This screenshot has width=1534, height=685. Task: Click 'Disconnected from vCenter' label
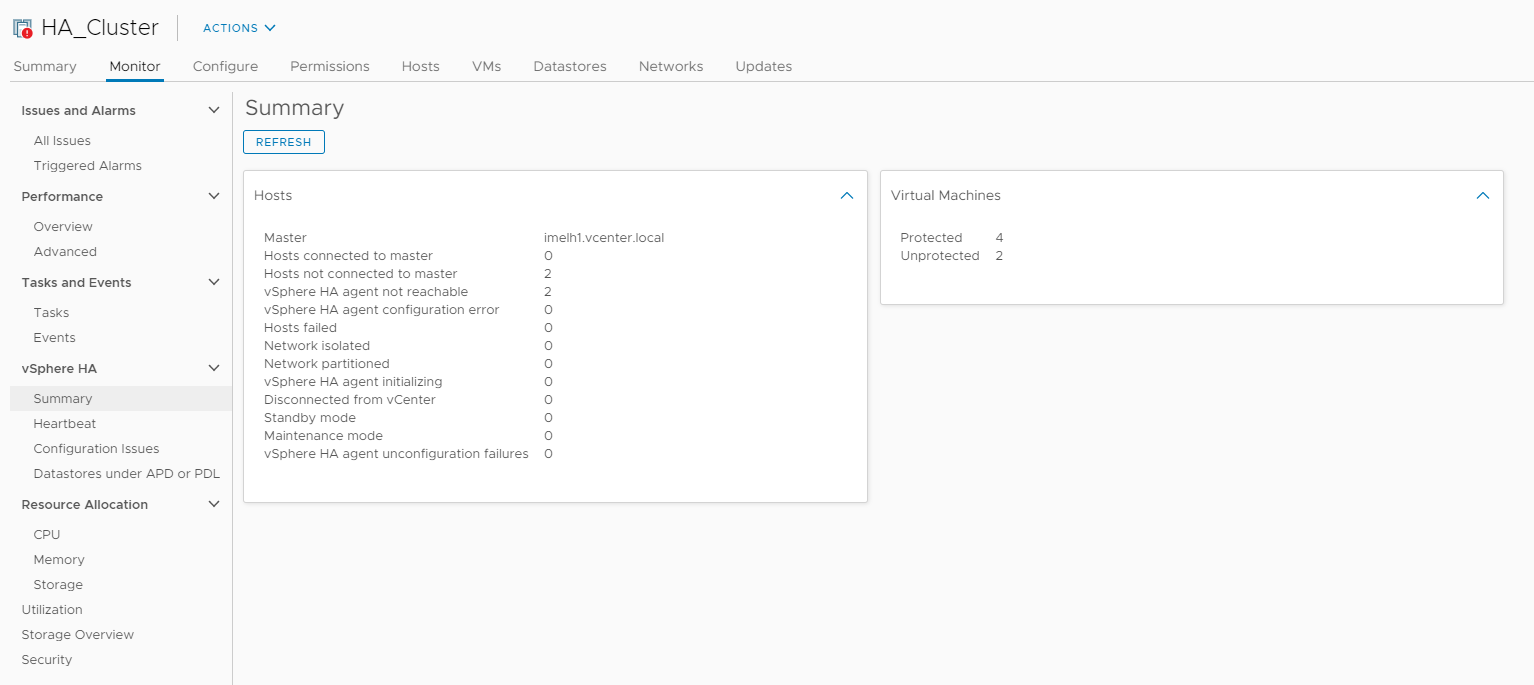point(350,400)
